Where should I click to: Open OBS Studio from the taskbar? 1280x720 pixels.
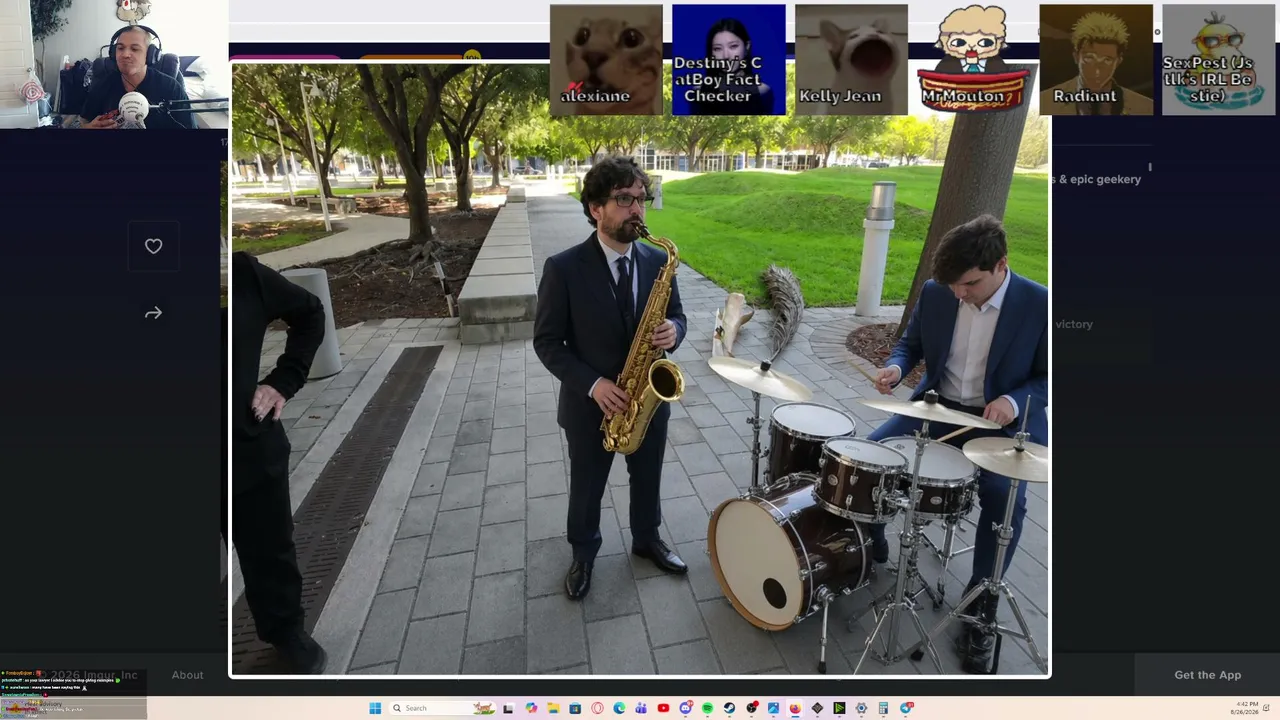(x=751, y=708)
